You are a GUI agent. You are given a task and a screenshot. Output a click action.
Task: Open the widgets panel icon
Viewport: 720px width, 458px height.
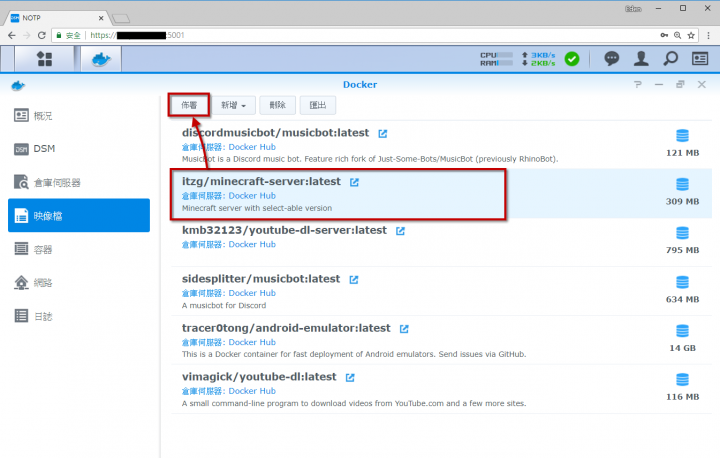700,59
